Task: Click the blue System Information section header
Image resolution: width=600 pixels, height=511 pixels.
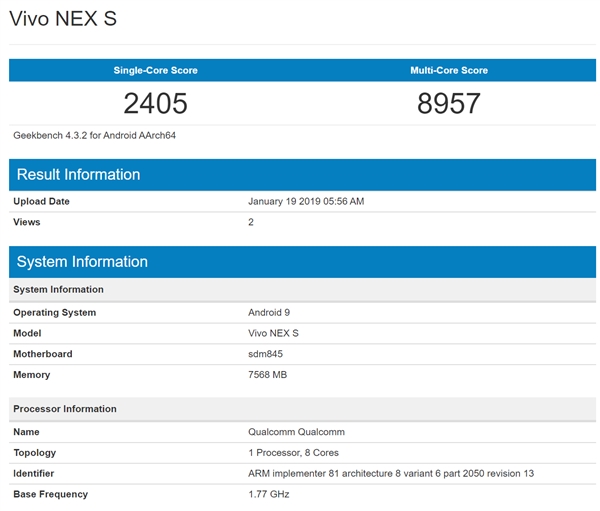Action: tap(302, 262)
